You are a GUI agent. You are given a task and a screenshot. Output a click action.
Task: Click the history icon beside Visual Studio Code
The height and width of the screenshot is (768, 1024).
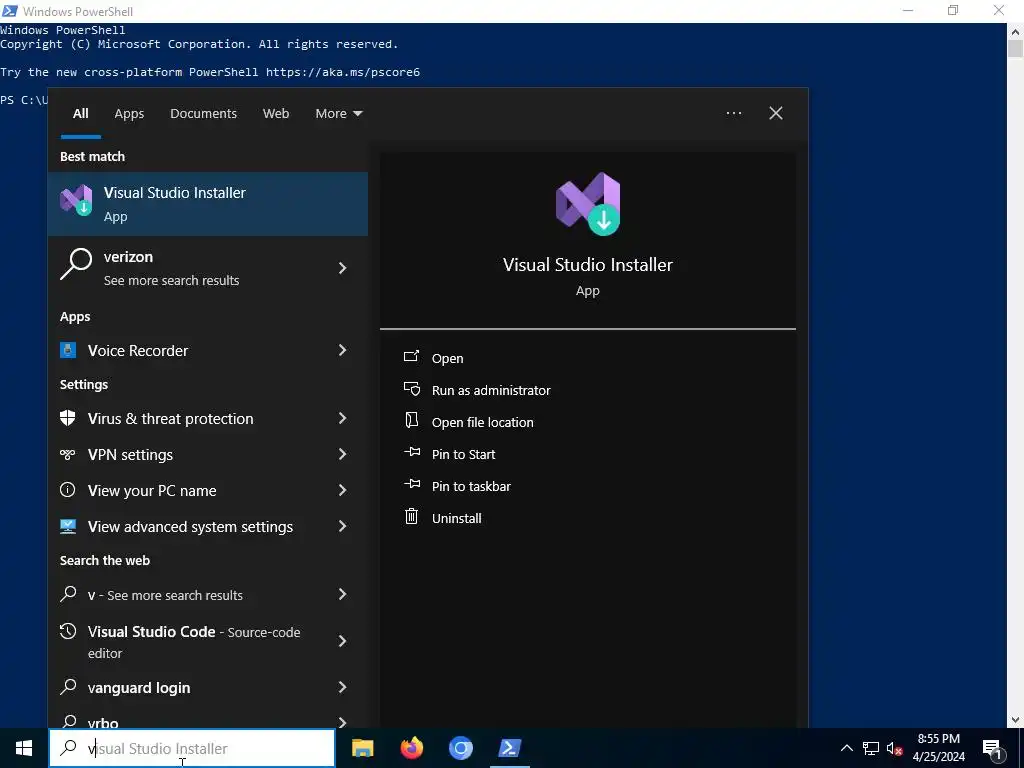click(x=68, y=631)
